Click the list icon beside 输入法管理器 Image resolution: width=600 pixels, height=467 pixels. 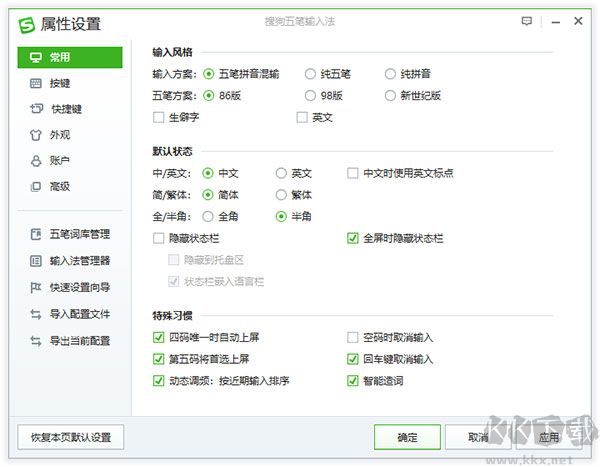[36, 261]
